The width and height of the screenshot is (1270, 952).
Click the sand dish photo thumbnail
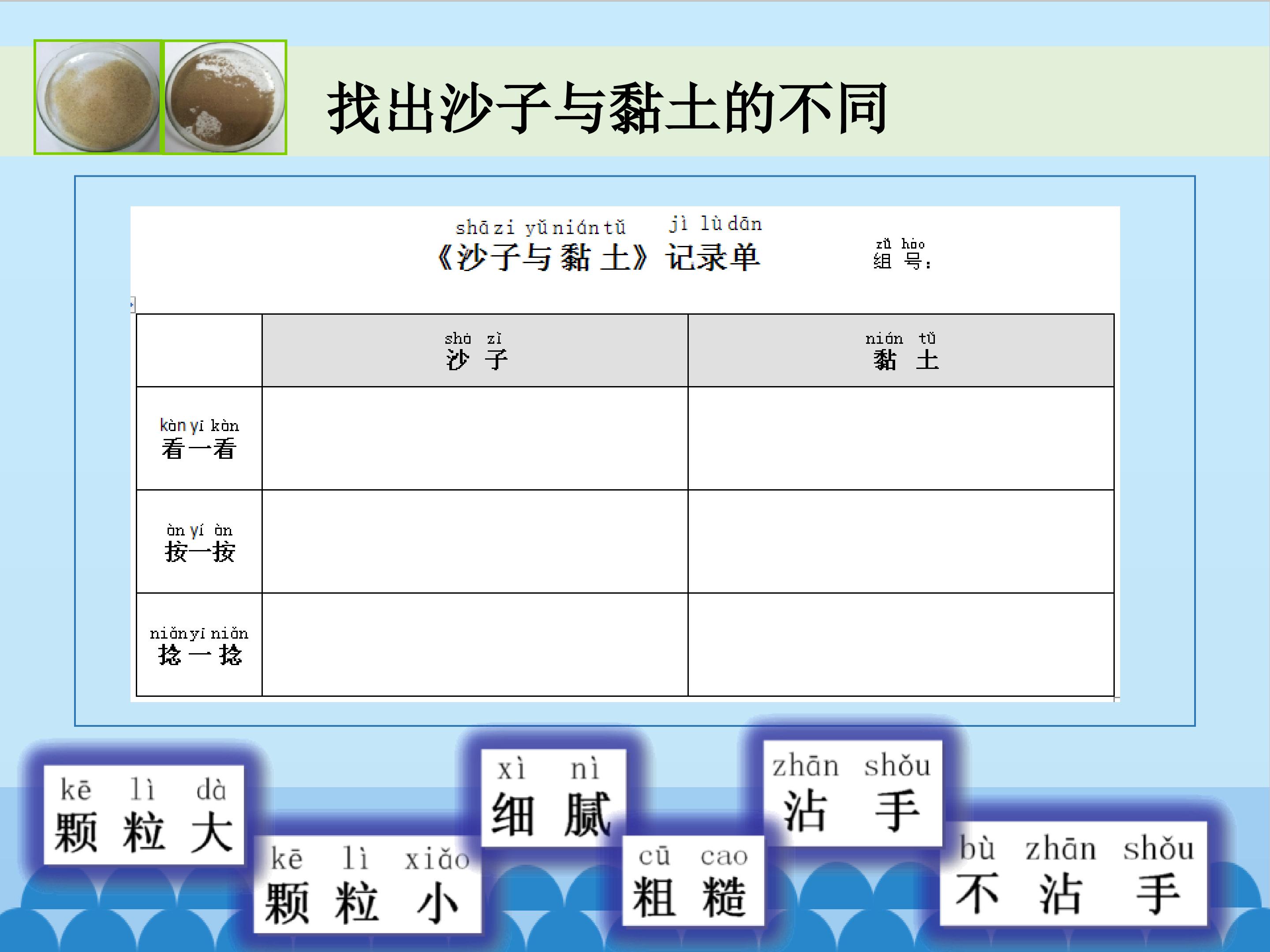(x=97, y=97)
